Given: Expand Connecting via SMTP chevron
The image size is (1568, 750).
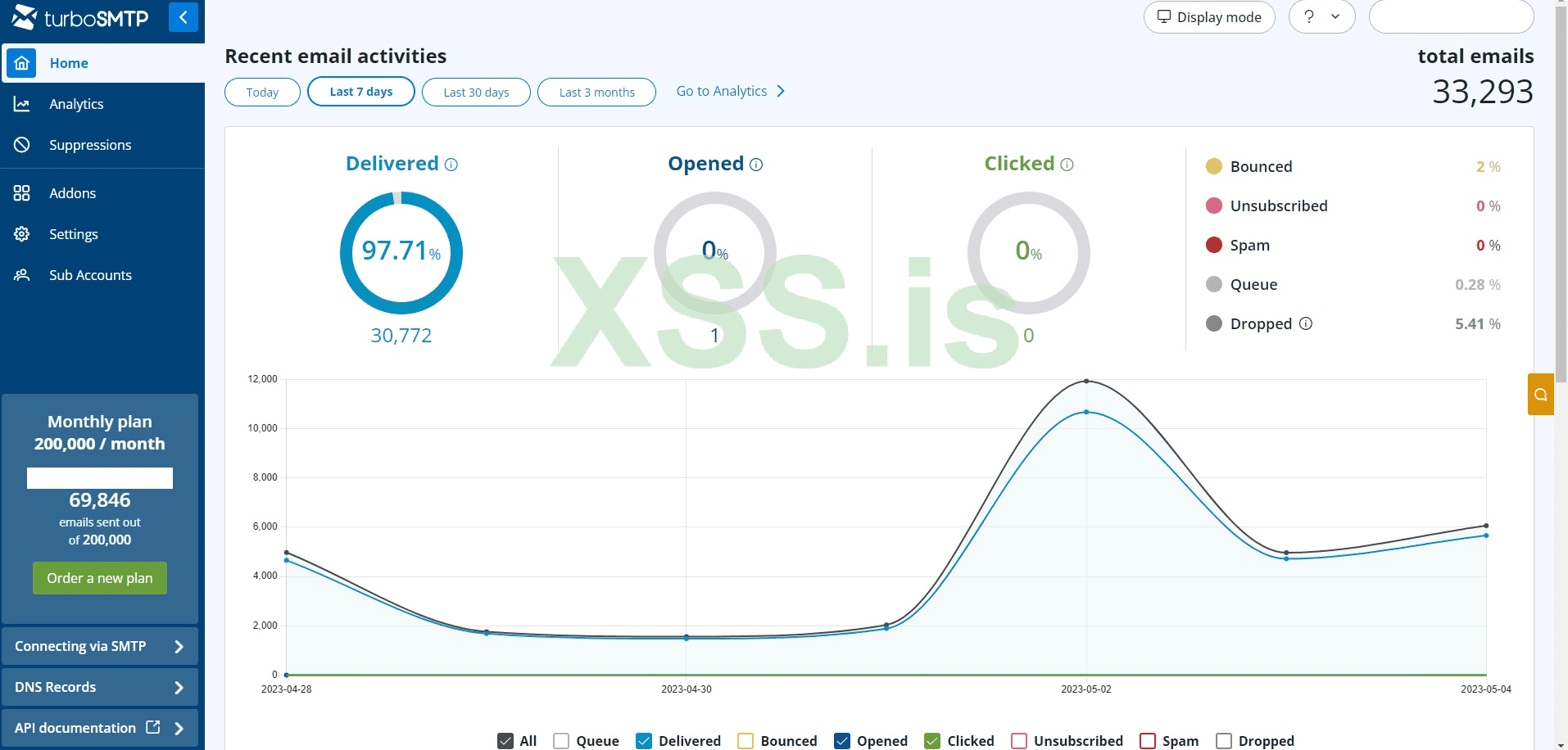Looking at the screenshot, I should 179,647.
